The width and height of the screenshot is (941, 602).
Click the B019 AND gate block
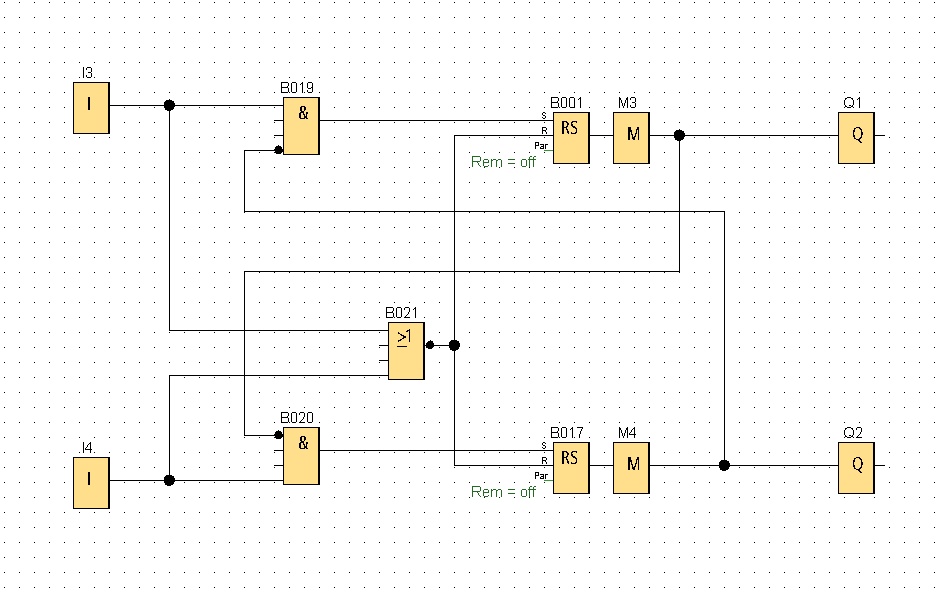[302, 126]
